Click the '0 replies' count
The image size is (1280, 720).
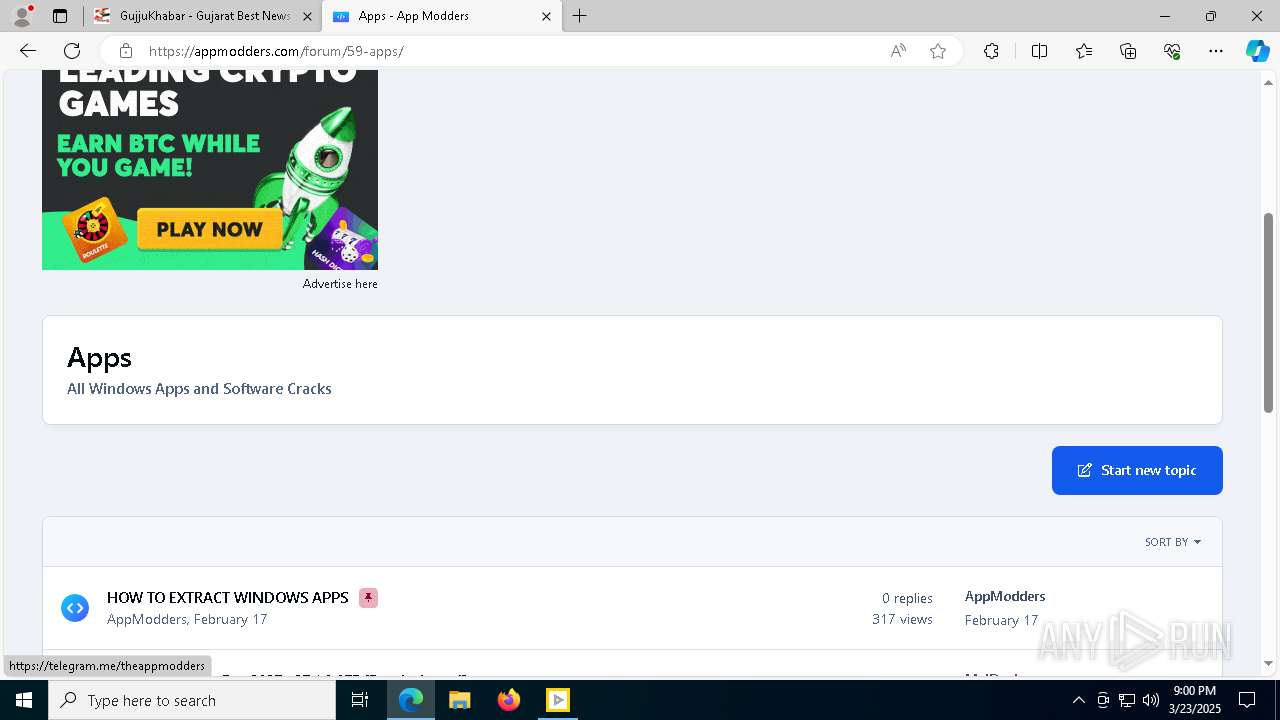pyautogui.click(x=907, y=598)
